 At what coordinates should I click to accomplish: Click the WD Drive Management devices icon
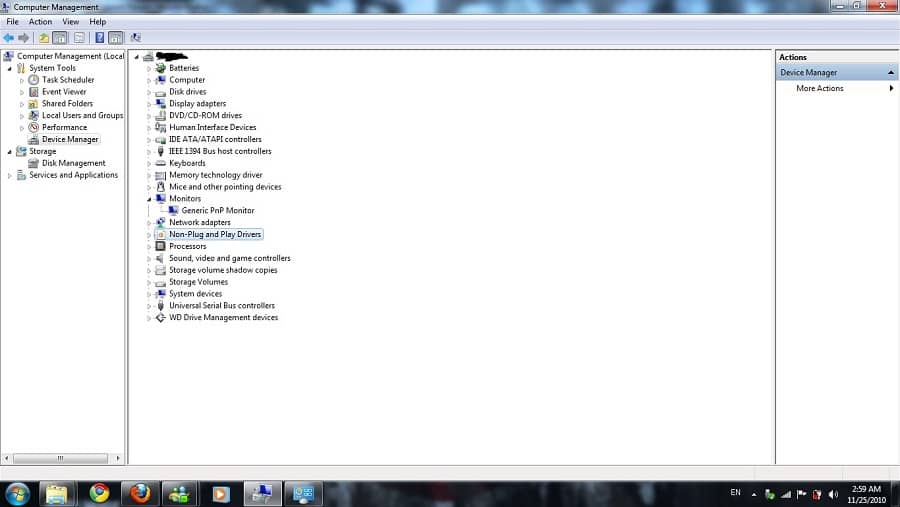[x=161, y=318]
